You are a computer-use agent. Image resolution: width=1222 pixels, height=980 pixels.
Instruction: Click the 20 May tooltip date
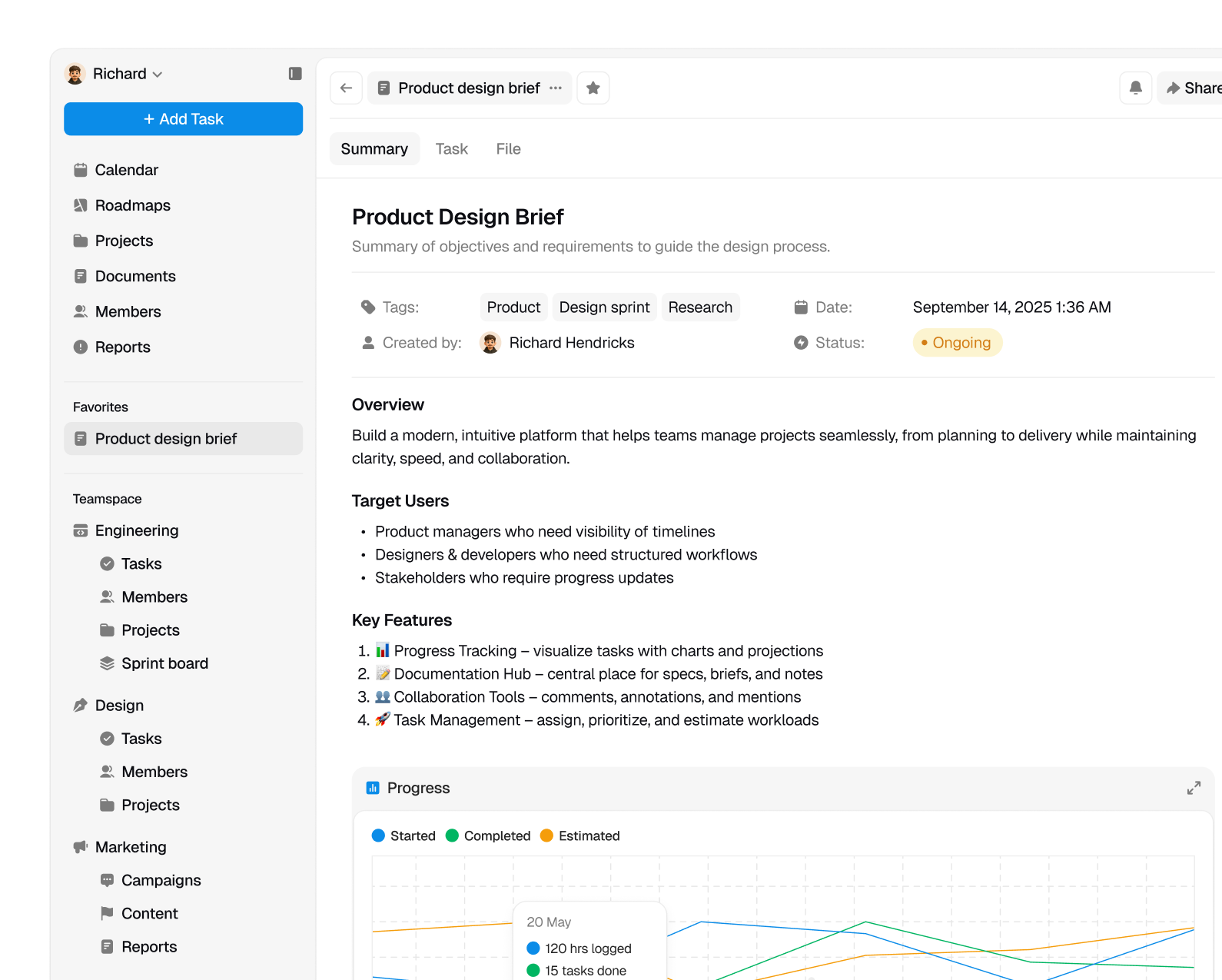549,922
